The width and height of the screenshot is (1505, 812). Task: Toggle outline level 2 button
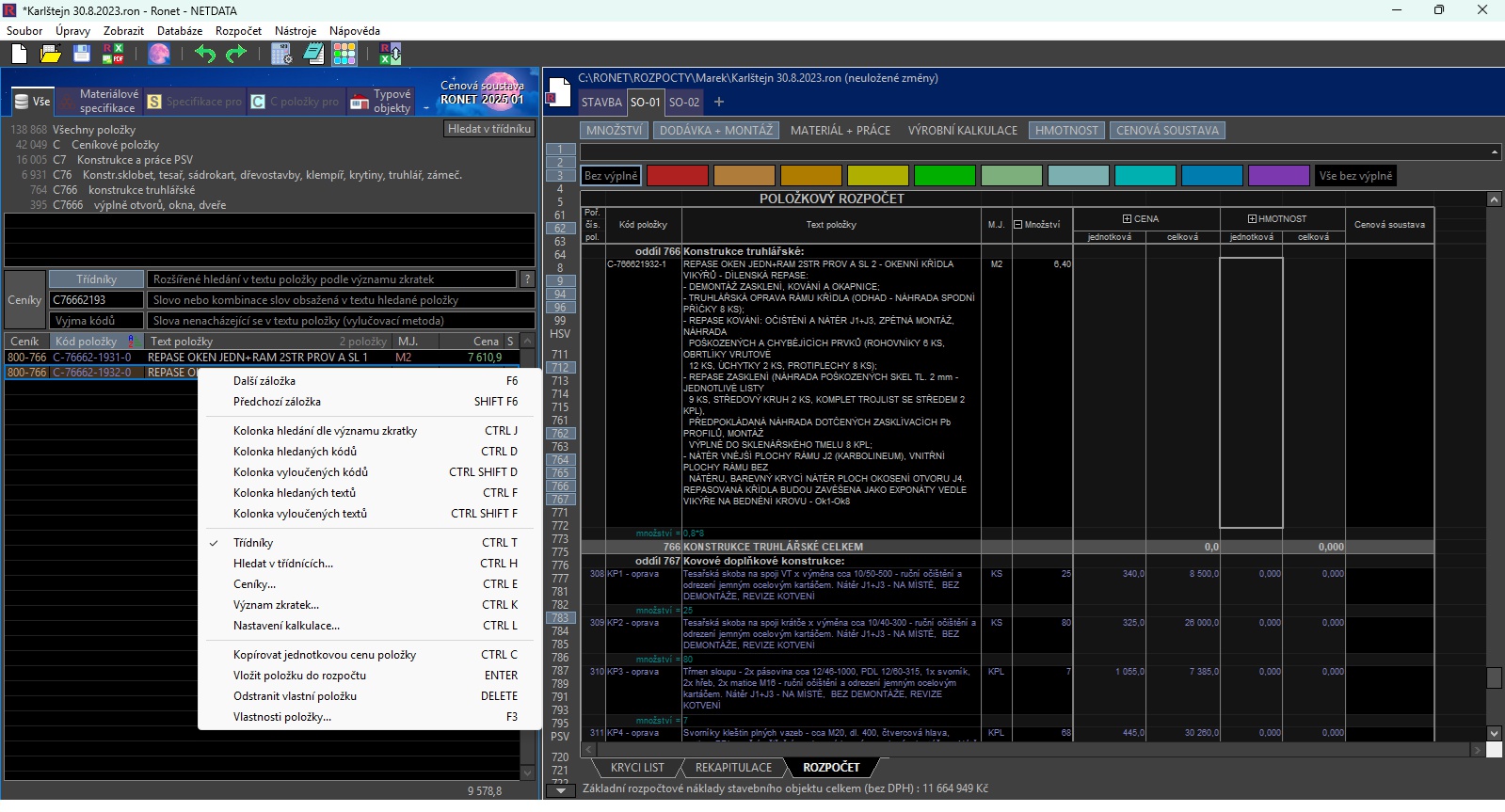[x=560, y=162]
